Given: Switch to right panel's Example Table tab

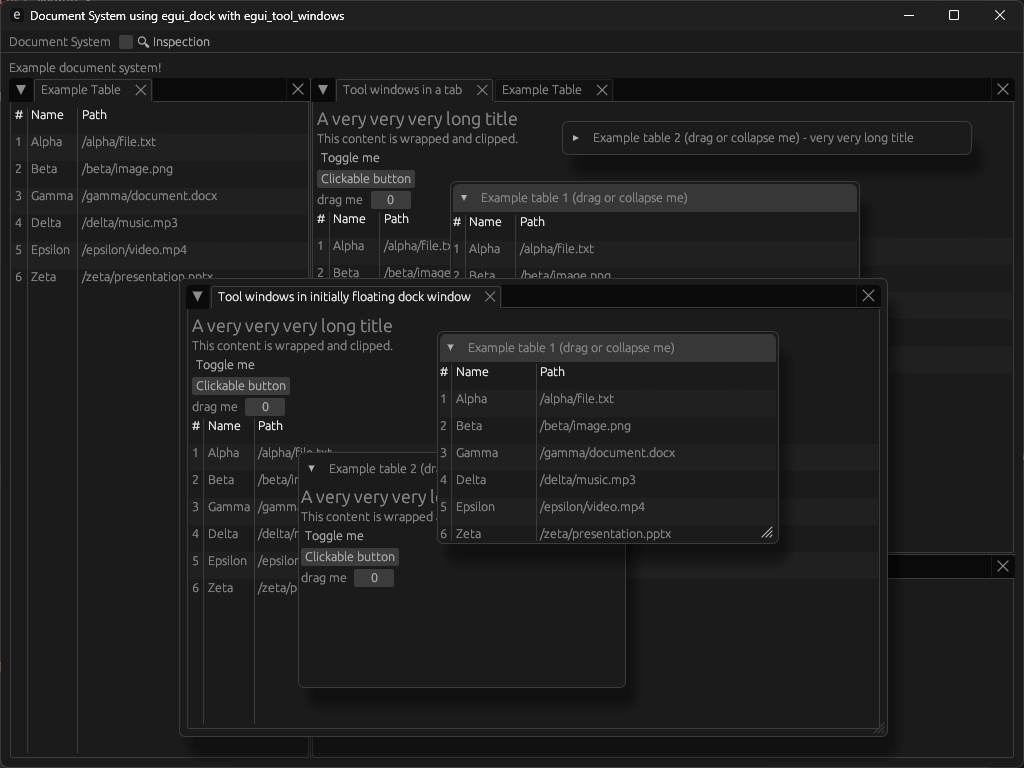Looking at the screenshot, I should click(x=541, y=90).
